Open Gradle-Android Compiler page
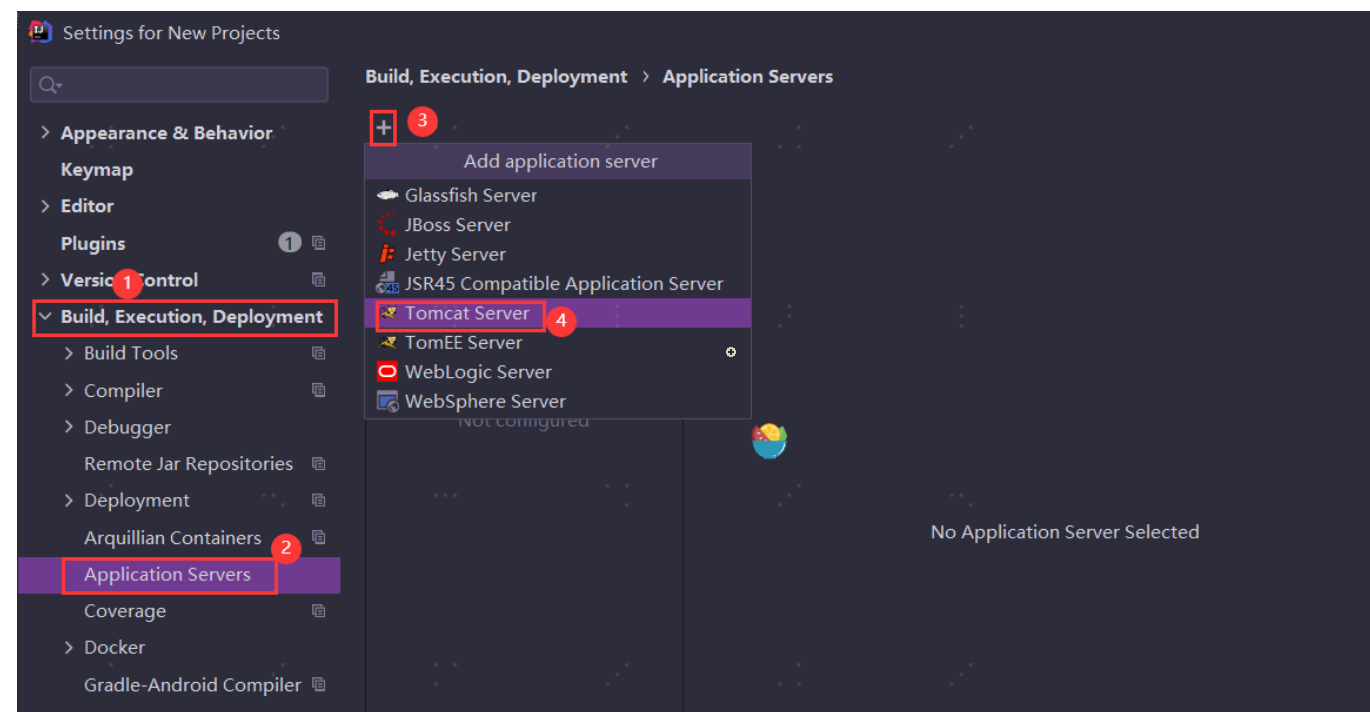The width and height of the screenshot is (1370, 712). tap(192, 685)
